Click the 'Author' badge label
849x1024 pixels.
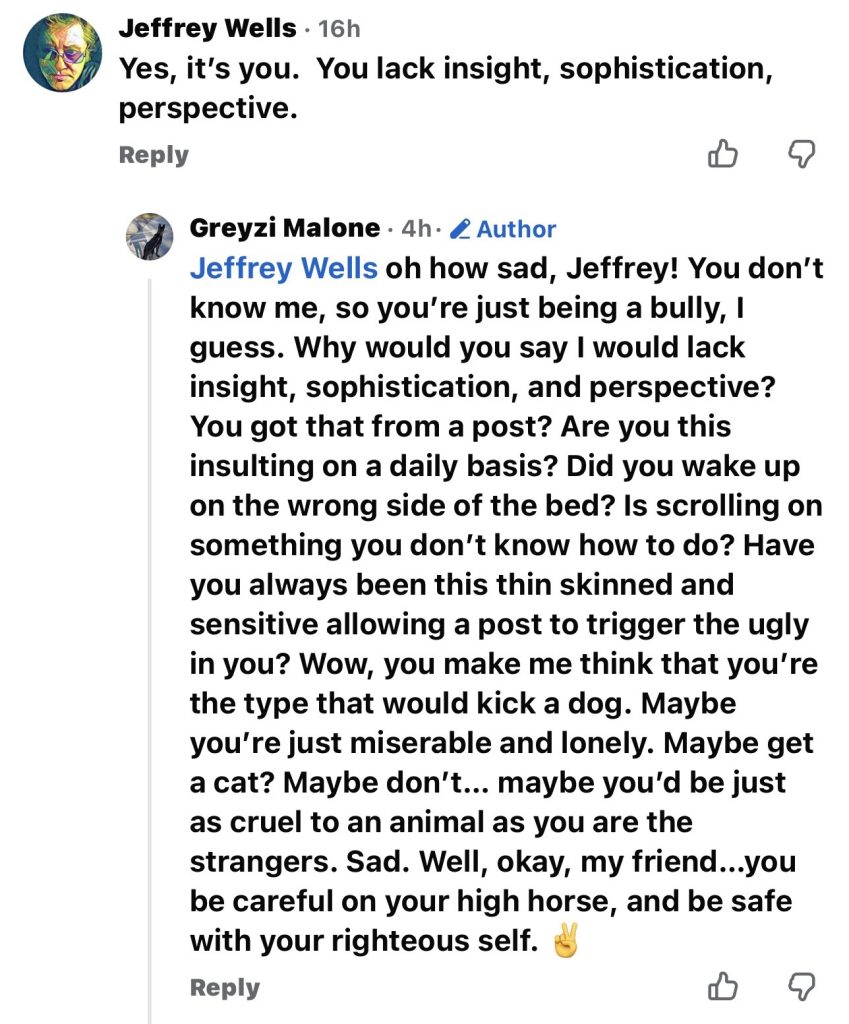coord(516,230)
